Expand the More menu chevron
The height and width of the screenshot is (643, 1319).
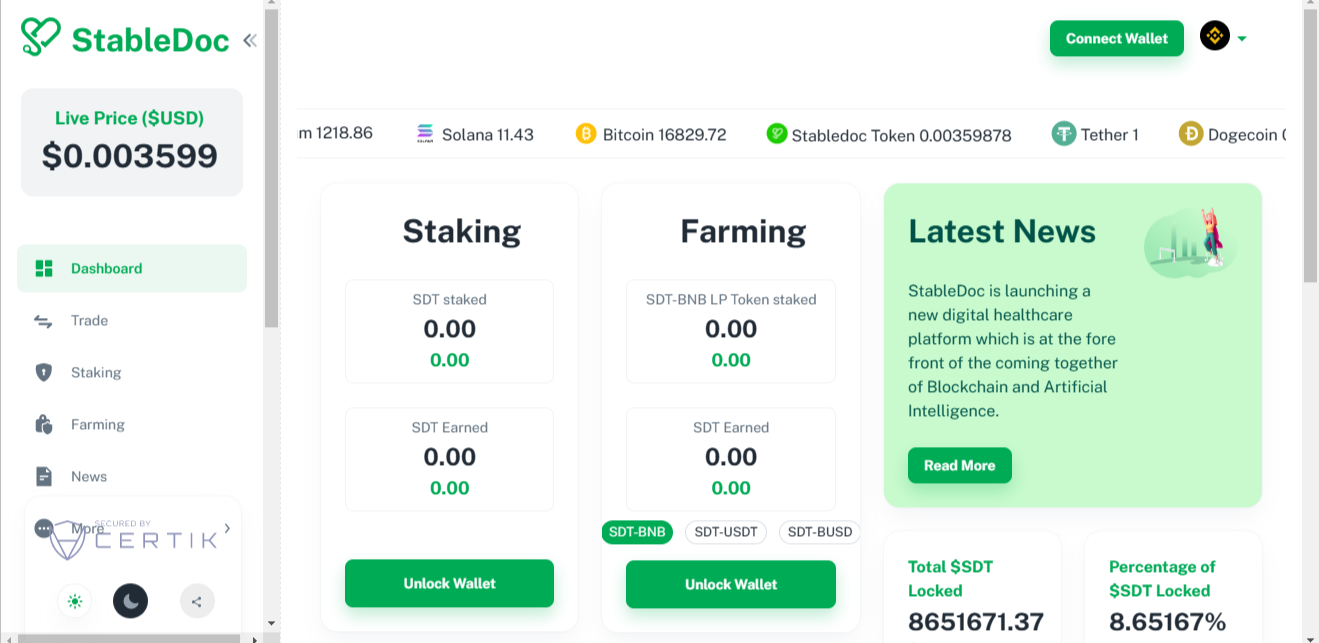[x=227, y=528]
